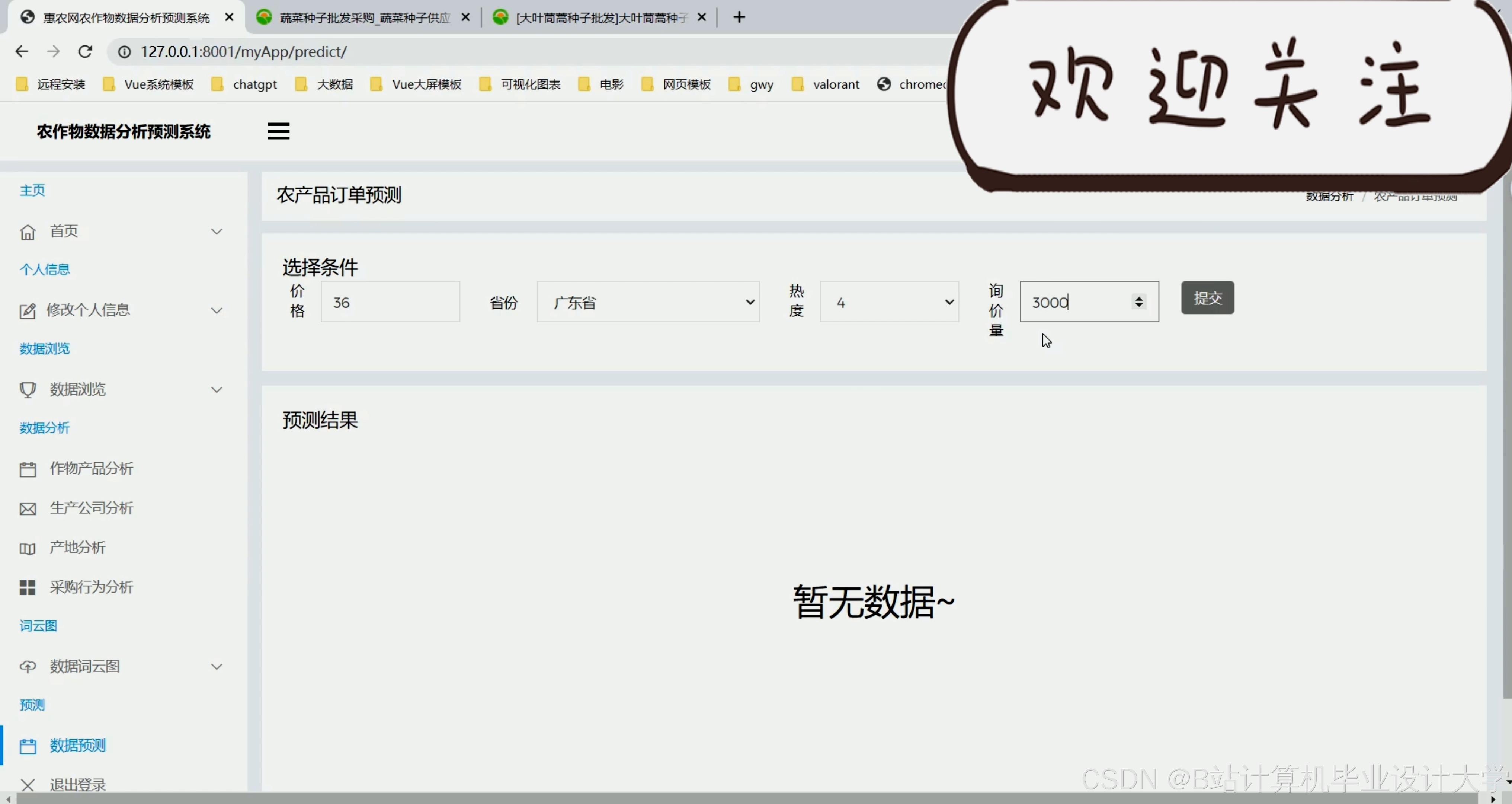Click the X icon beside 退出登录

pos(28,785)
